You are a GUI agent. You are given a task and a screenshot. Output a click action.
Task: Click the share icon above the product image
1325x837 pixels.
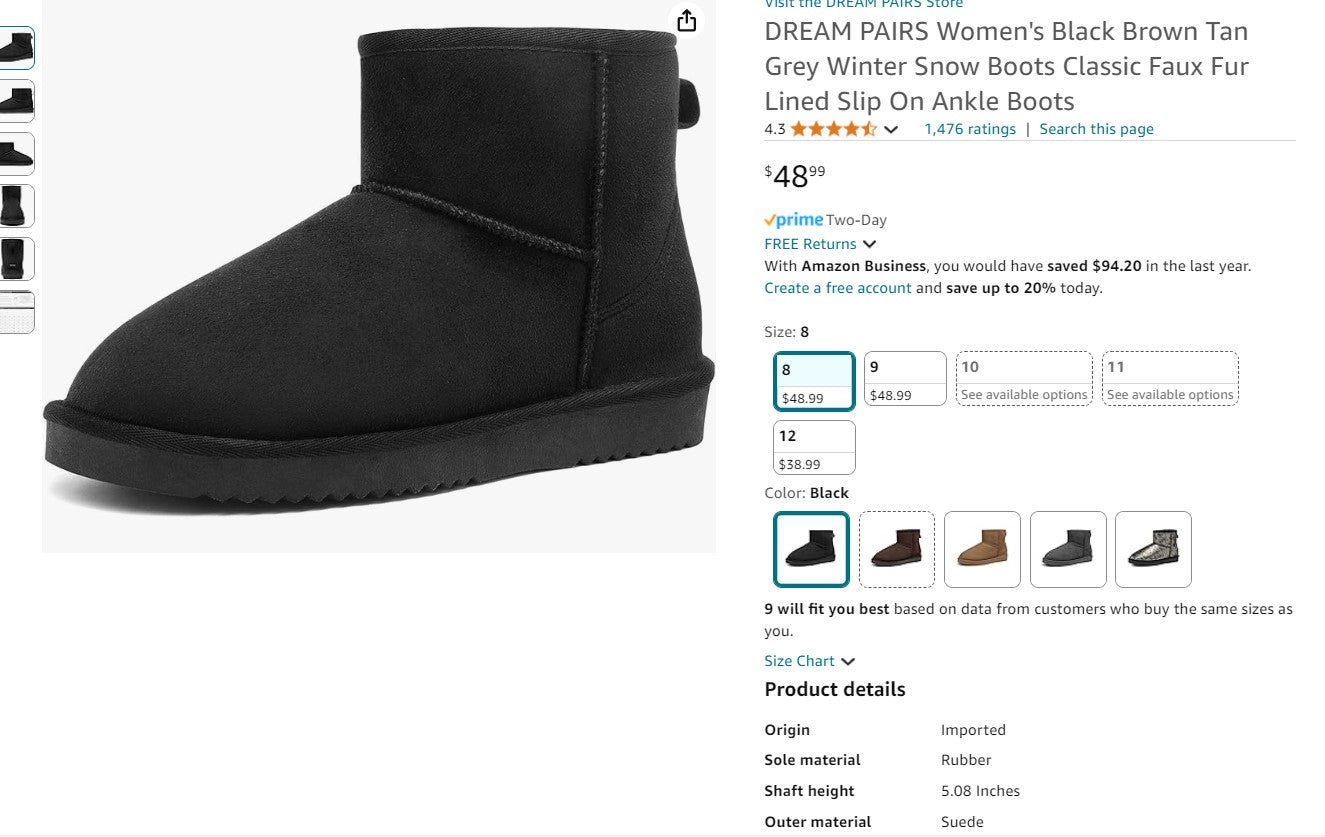[686, 20]
